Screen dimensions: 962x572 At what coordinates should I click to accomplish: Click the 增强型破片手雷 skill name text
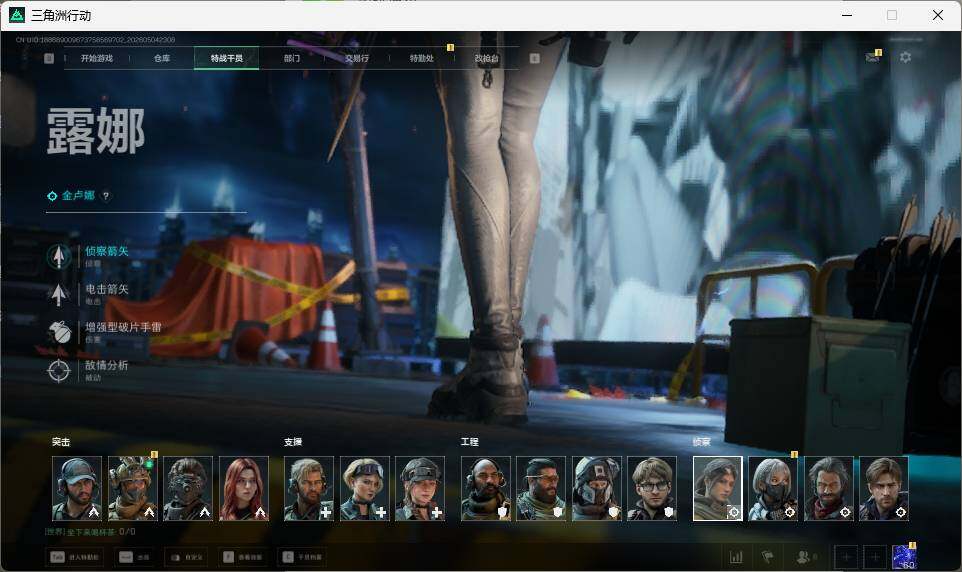click(123, 327)
